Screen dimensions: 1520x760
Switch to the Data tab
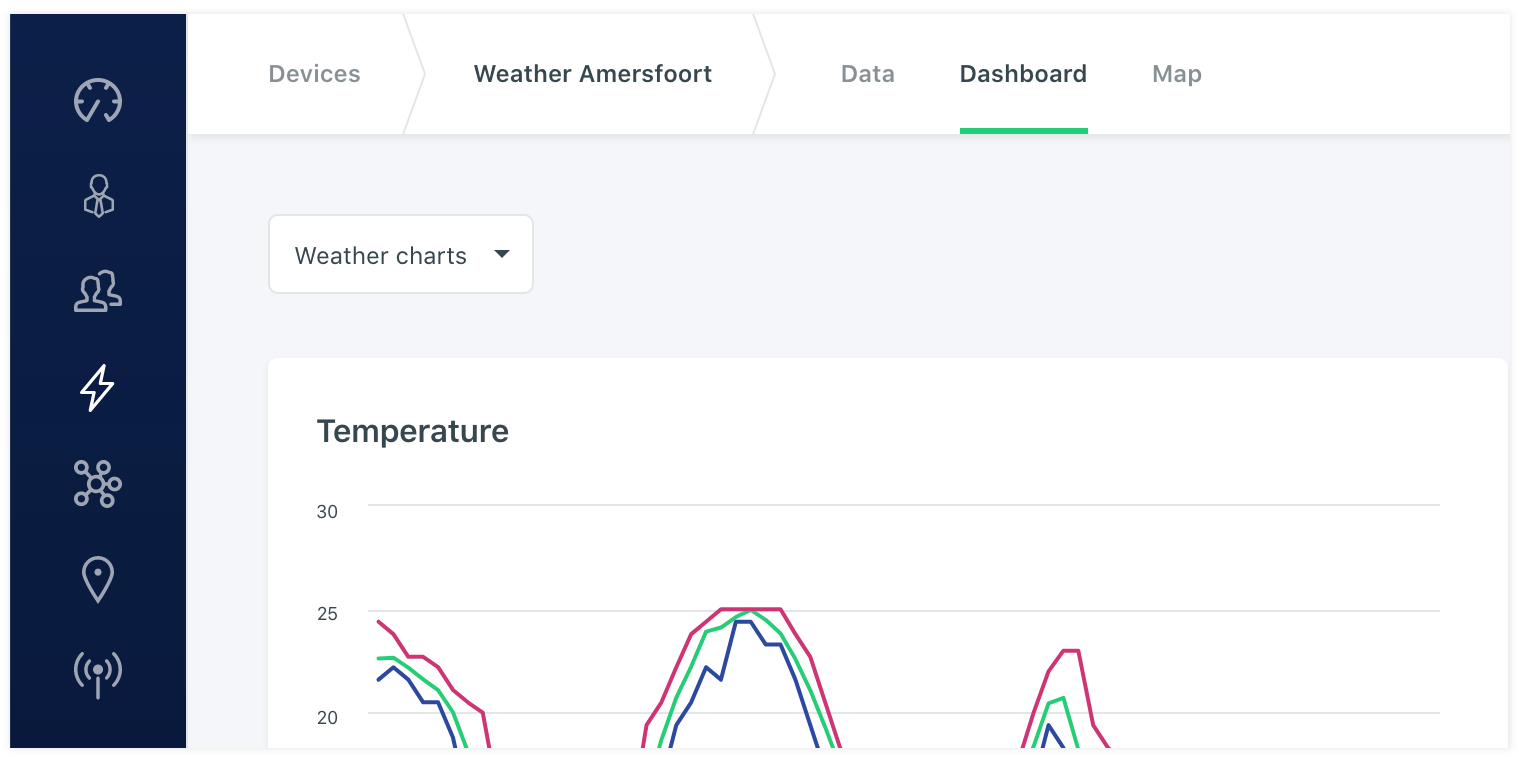[x=867, y=74]
